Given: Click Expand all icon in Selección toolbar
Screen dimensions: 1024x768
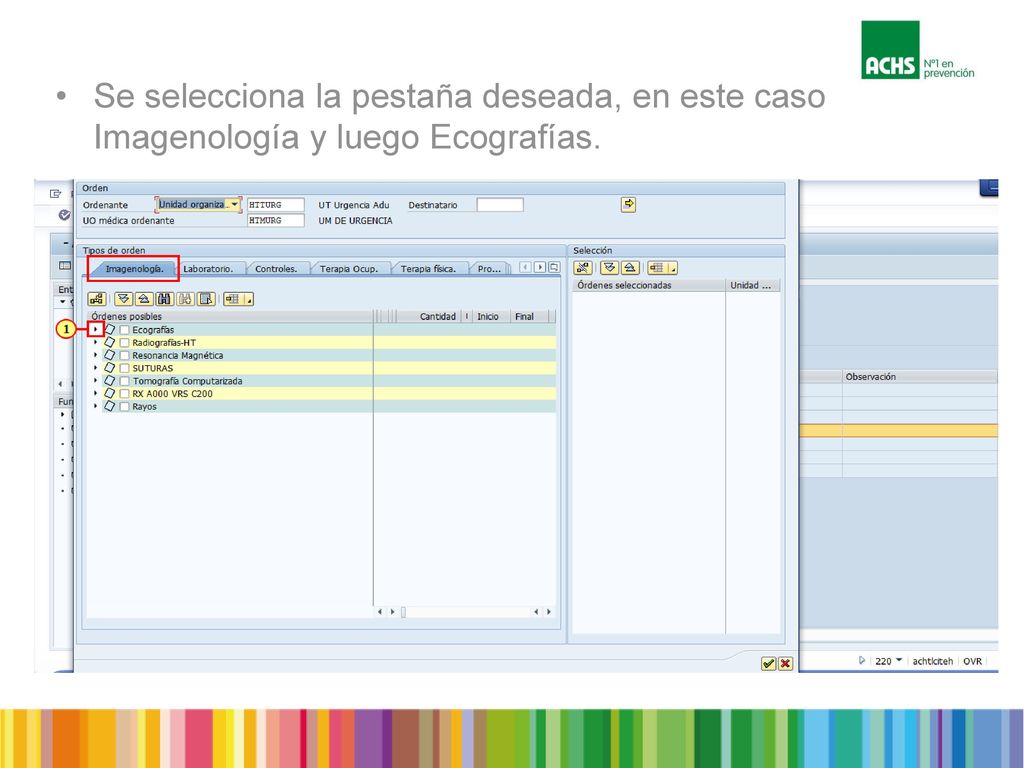Looking at the screenshot, I should [x=609, y=268].
